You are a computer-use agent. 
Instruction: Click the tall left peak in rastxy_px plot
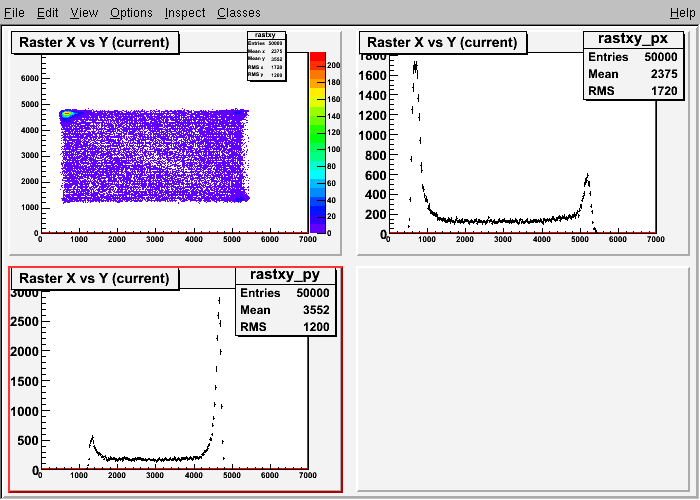415,68
